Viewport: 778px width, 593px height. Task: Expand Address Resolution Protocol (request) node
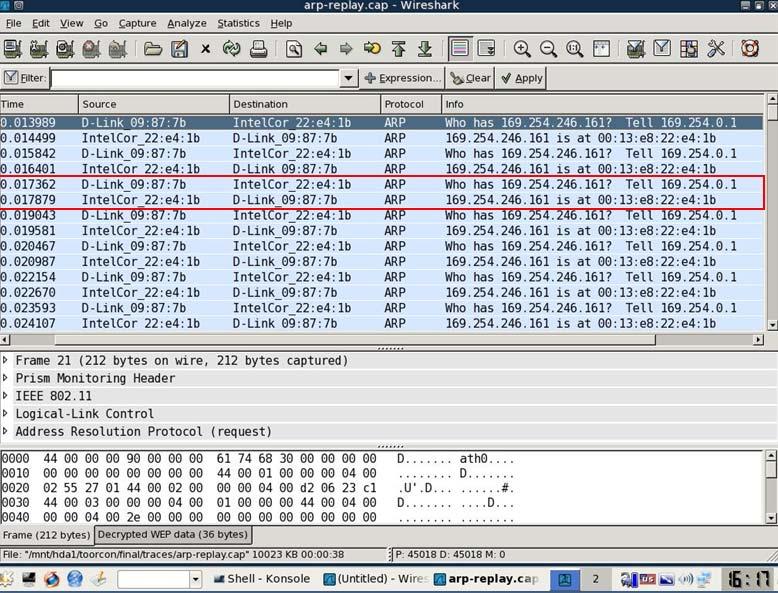[5, 431]
